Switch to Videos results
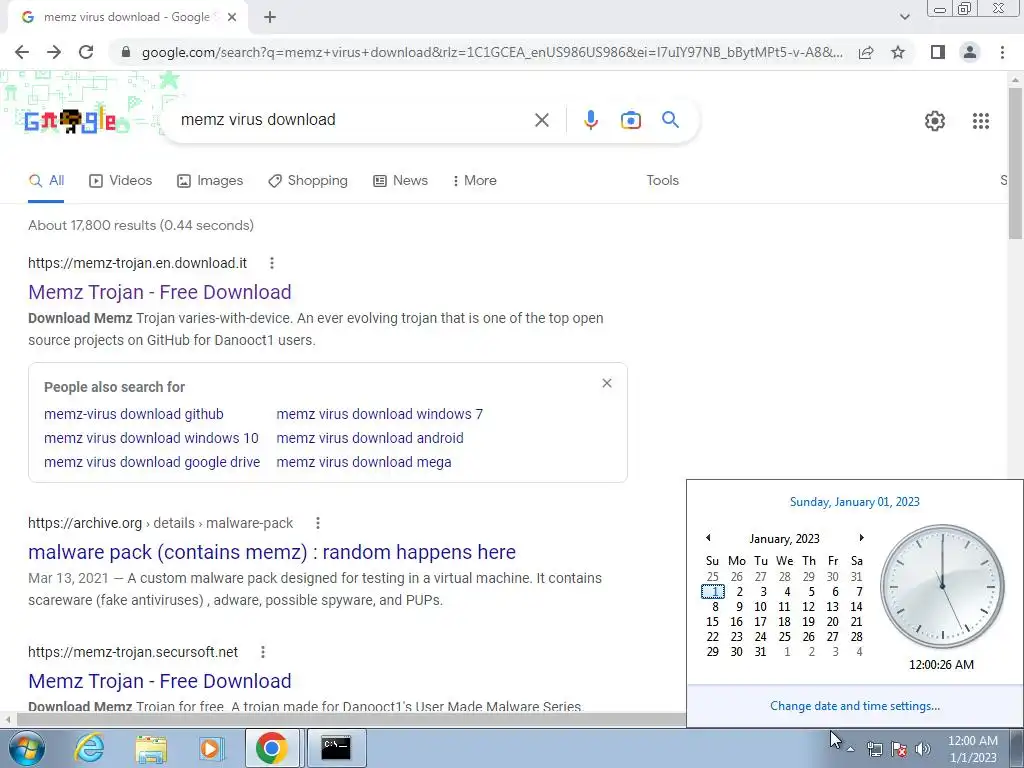 pyautogui.click(x=121, y=181)
